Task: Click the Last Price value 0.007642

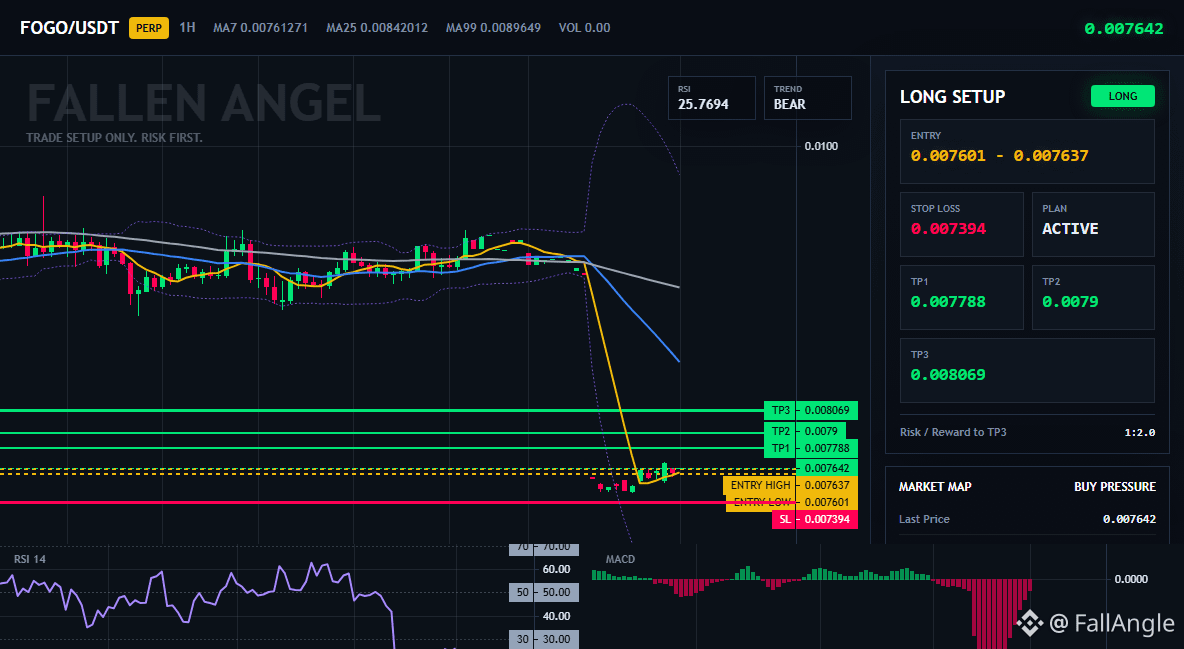Action: point(1129,519)
